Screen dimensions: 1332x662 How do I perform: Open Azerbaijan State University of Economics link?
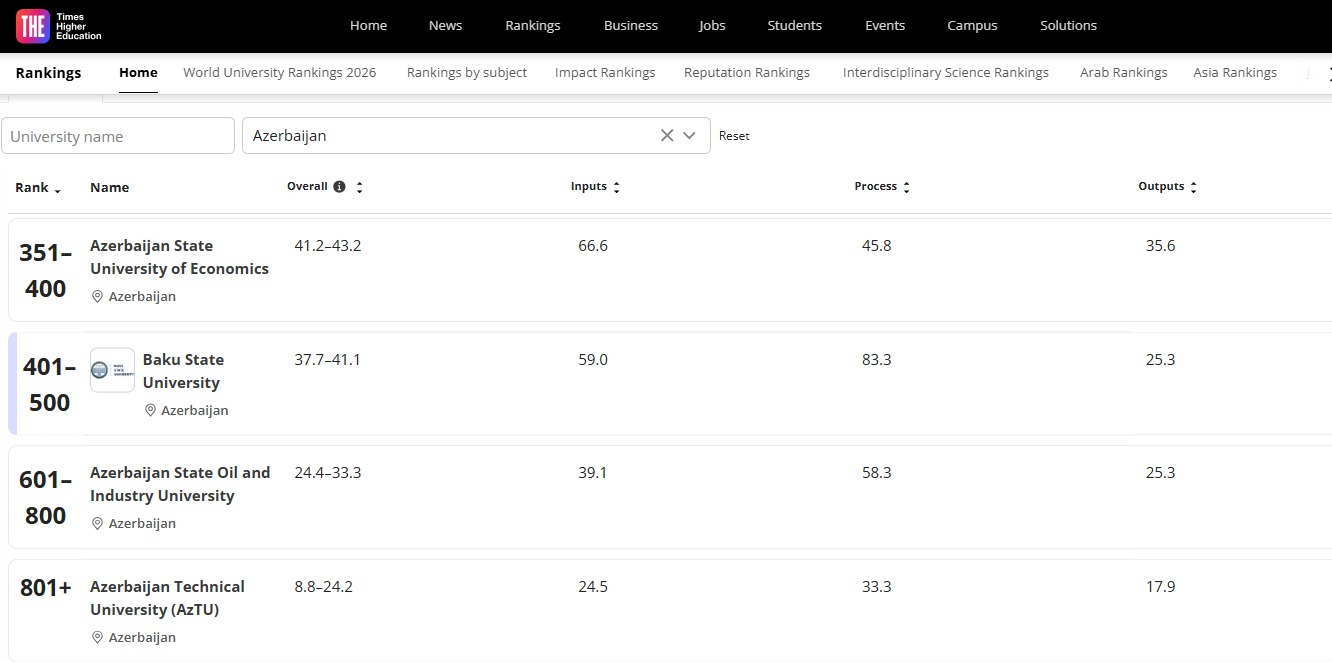click(x=179, y=257)
